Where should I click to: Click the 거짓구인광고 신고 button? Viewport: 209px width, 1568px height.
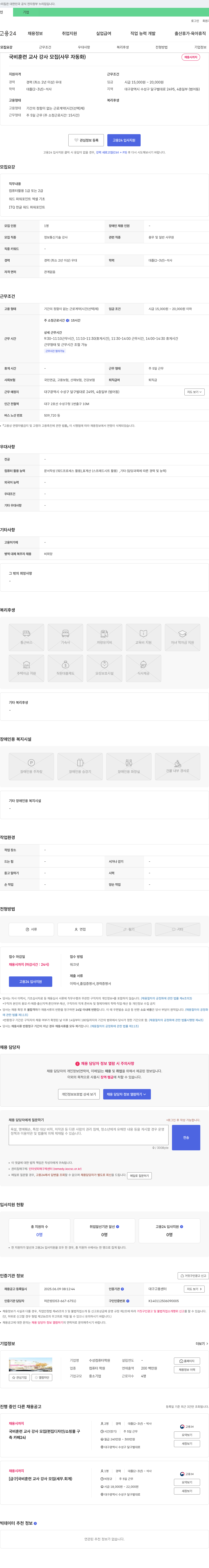tap(193, 1276)
